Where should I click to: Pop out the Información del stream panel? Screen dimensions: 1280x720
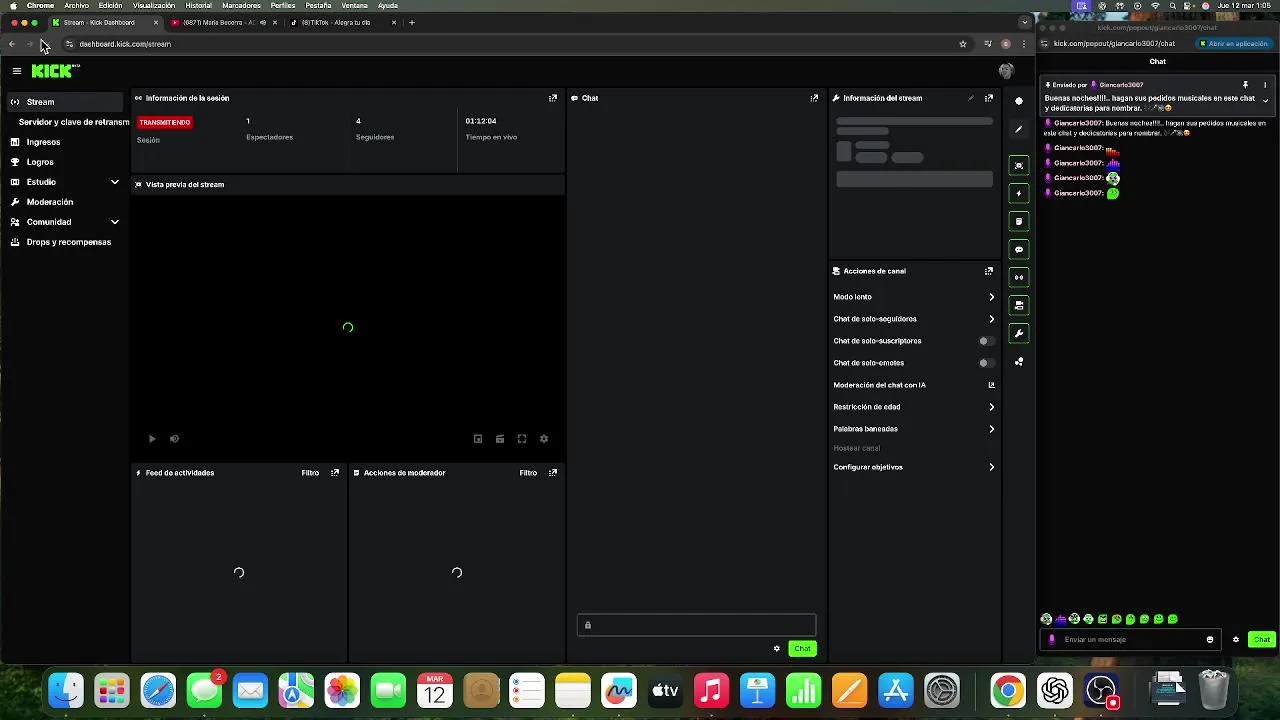989,98
